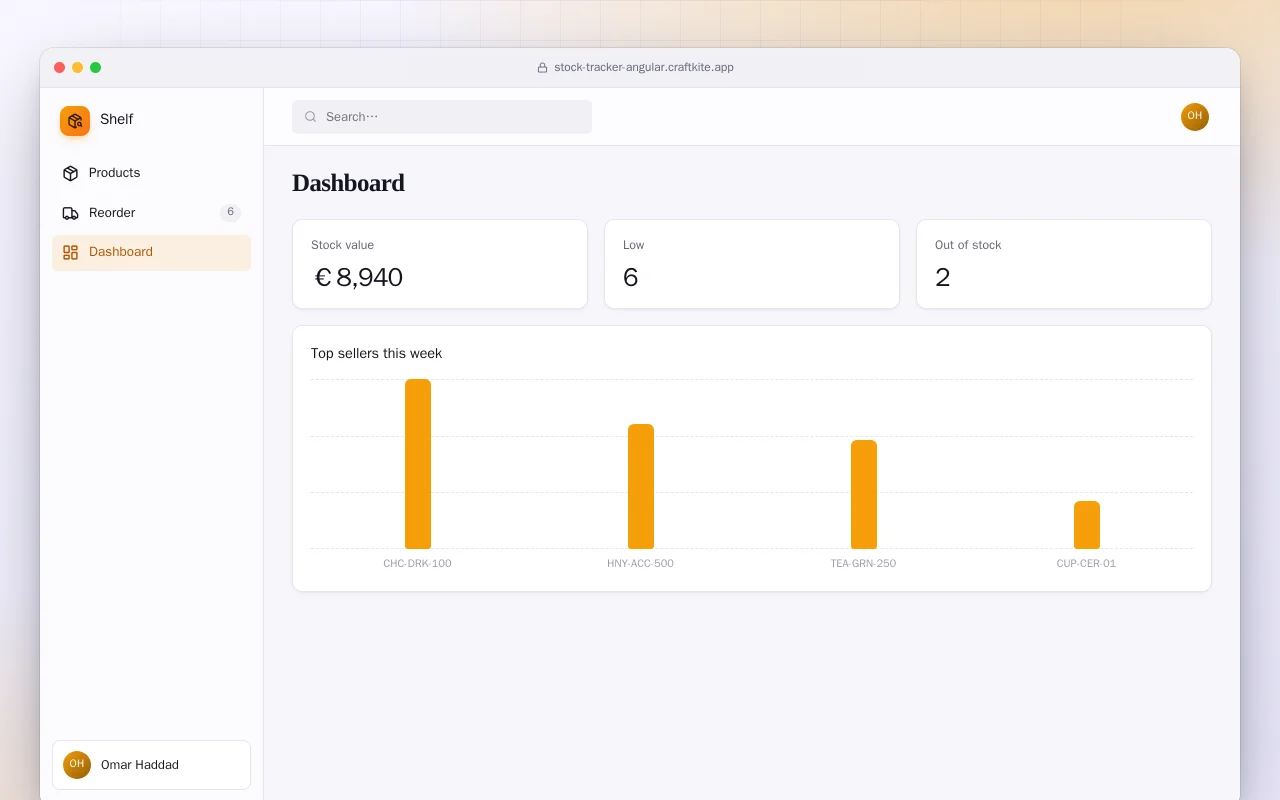Click the CUP-CER-01 axis label
This screenshot has height=800, width=1280.
coord(1086,564)
